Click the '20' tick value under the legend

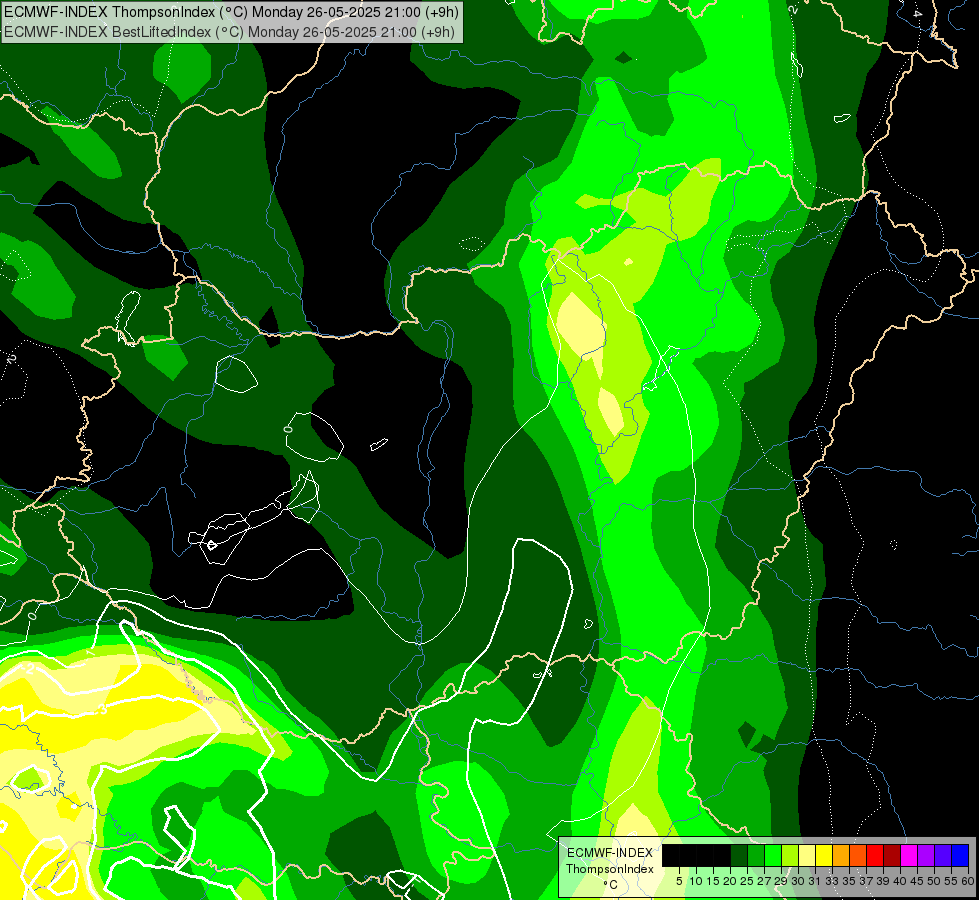(x=730, y=881)
